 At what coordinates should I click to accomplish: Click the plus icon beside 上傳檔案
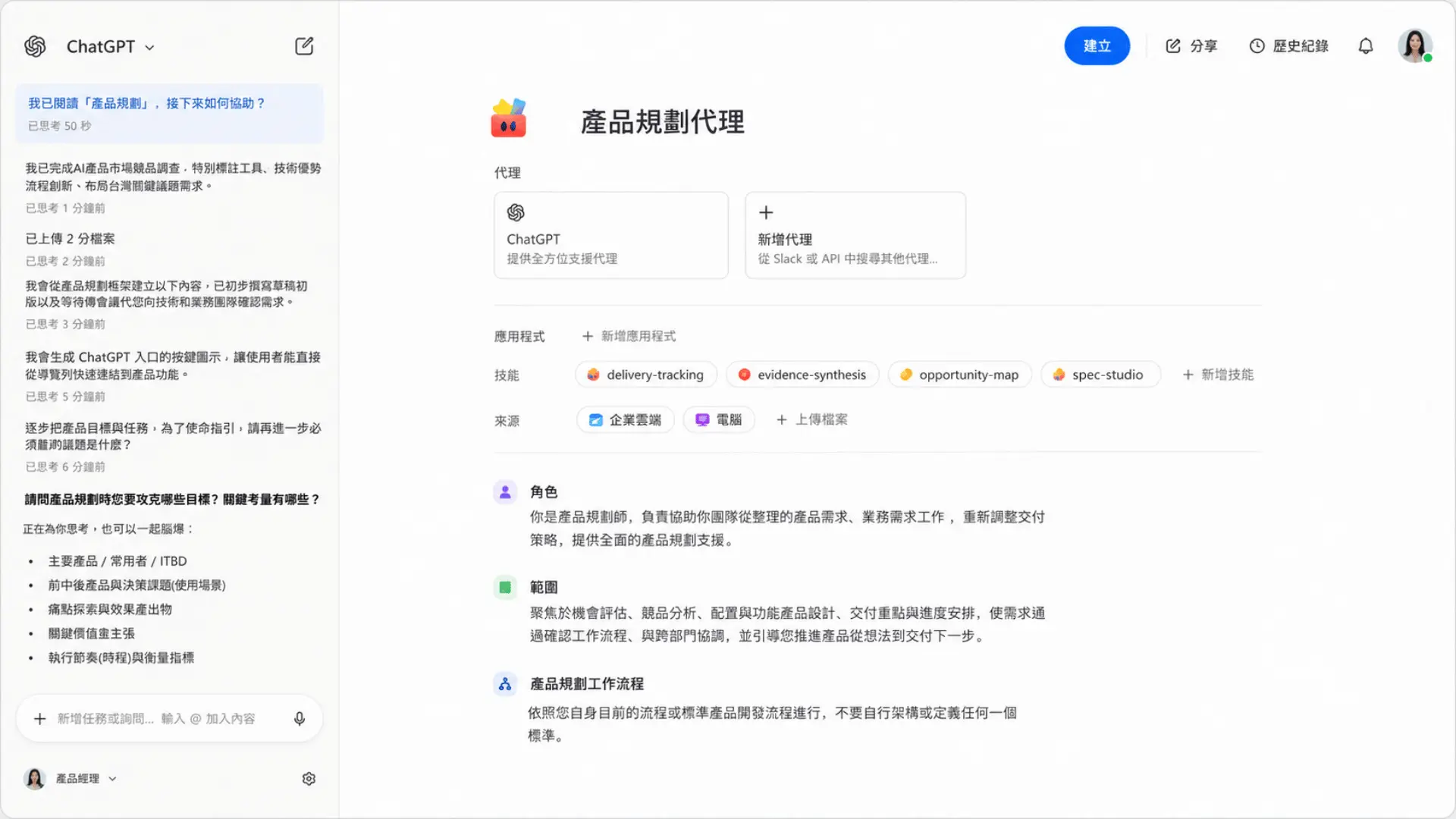(x=782, y=419)
